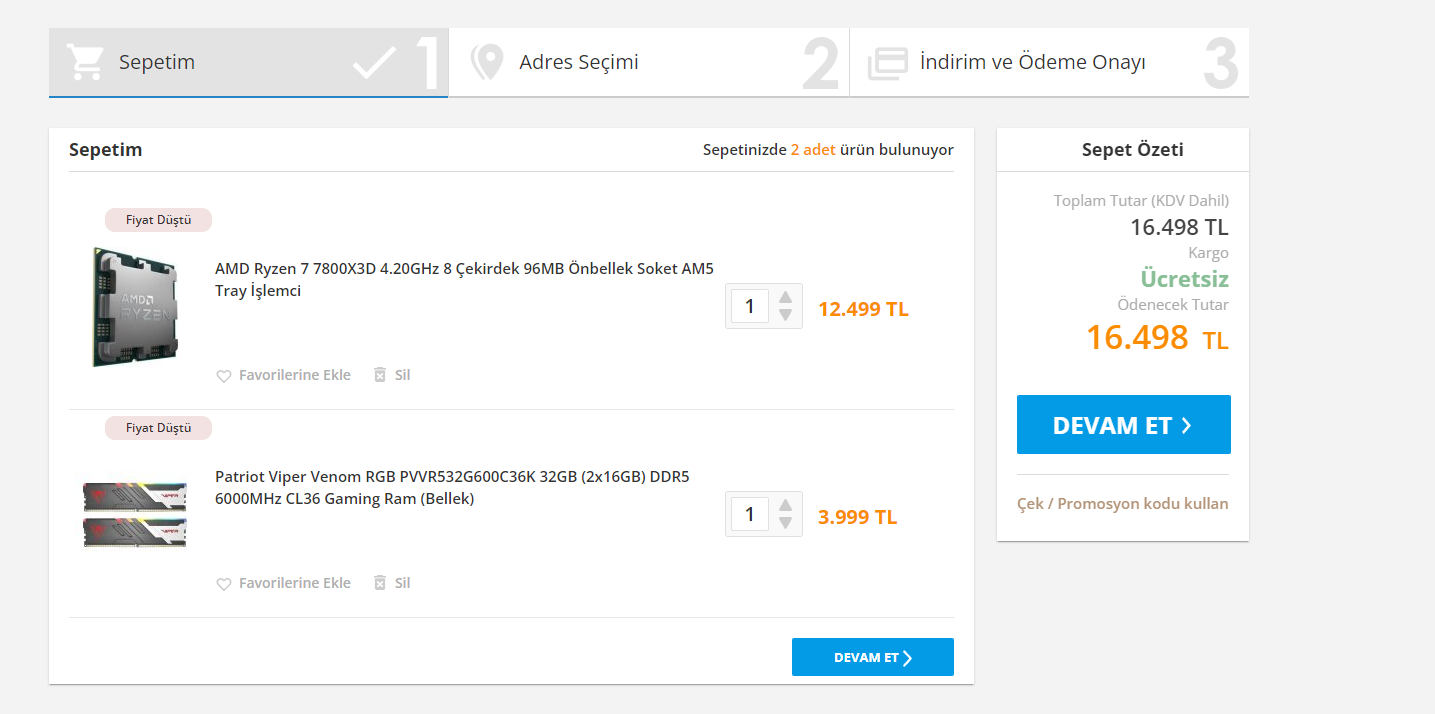Click heart icon for Patriot Viper RAM
Image resolution: width=1435 pixels, height=714 pixels.
click(224, 584)
